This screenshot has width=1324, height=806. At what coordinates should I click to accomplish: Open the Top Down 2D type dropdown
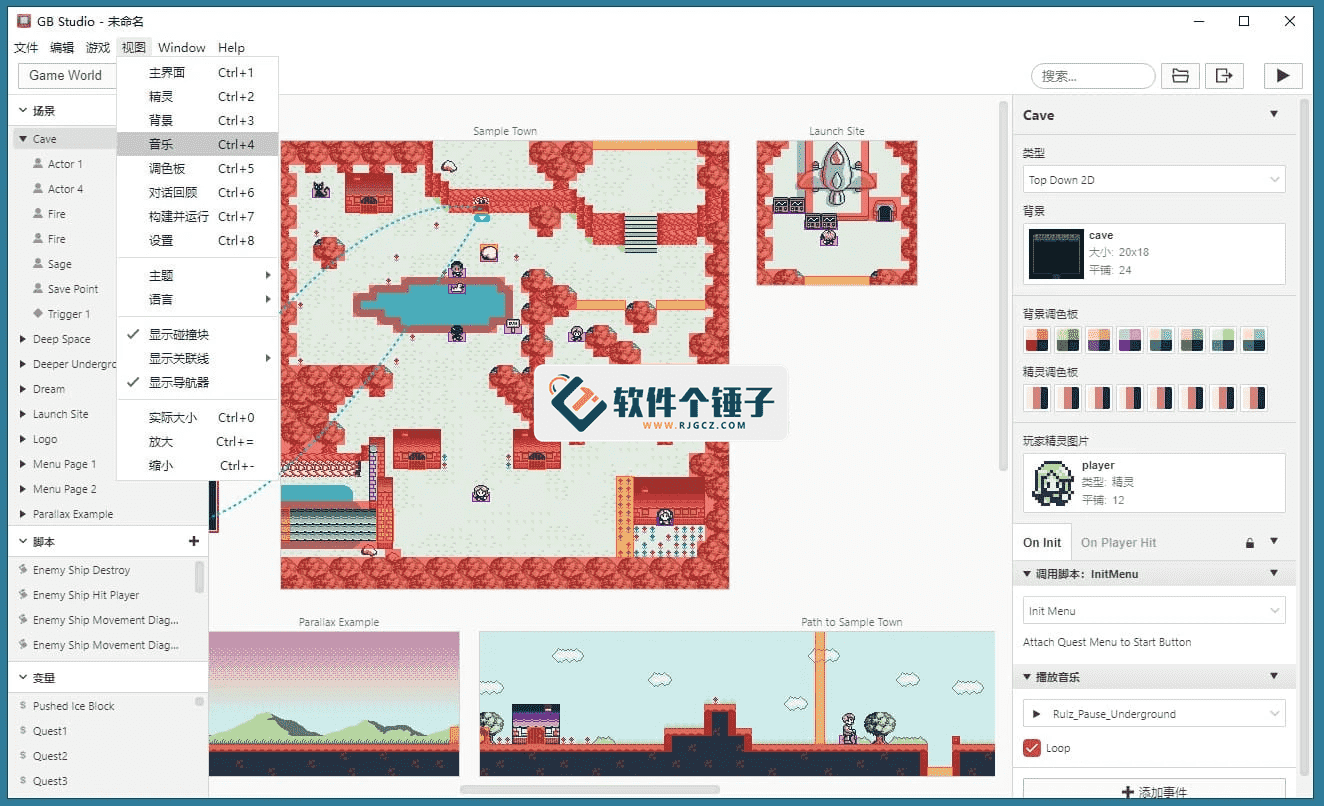coord(1153,179)
